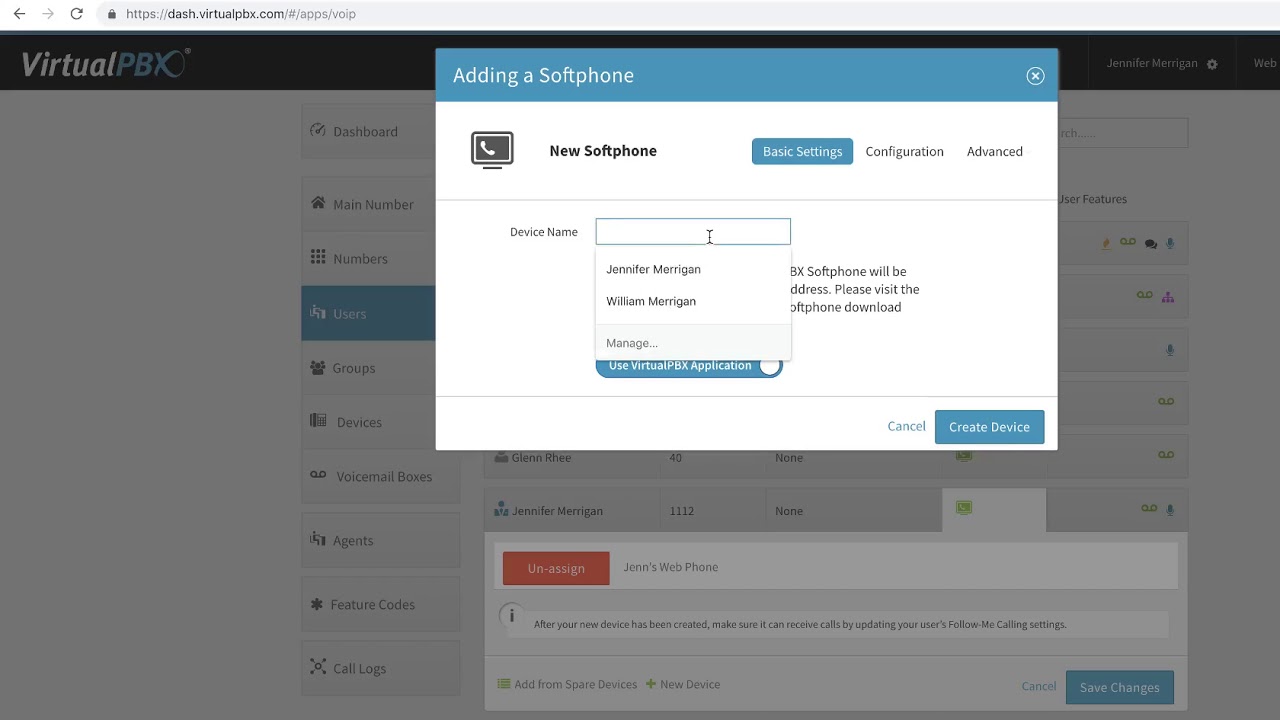This screenshot has width=1280, height=720.
Task: Click the voicemail icon in Glenn Rhee's row
Action: coord(1166,455)
